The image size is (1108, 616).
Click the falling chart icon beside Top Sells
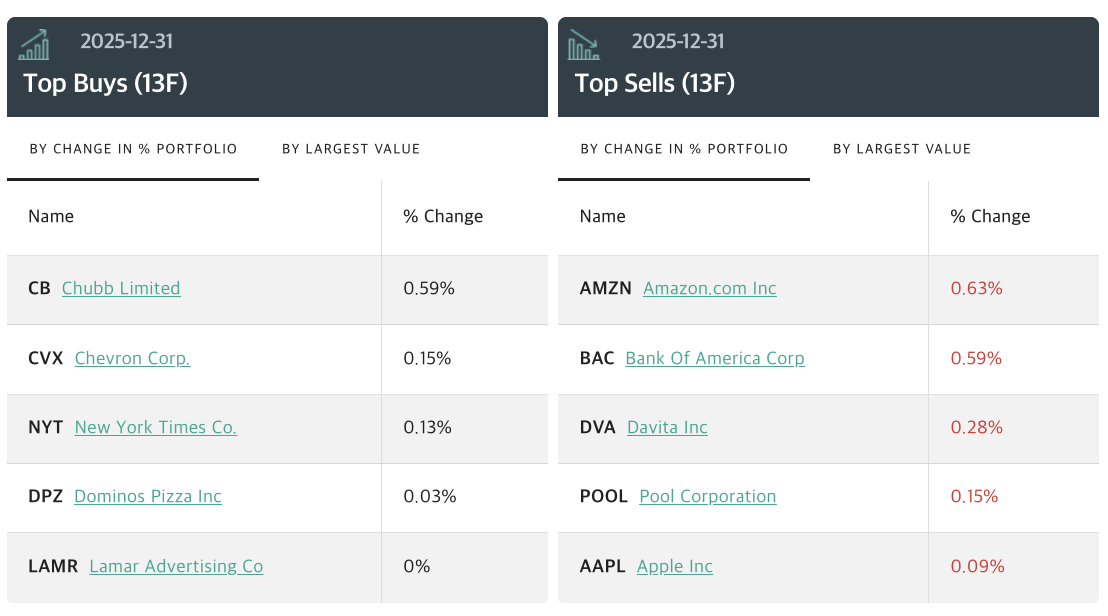[583, 45]
